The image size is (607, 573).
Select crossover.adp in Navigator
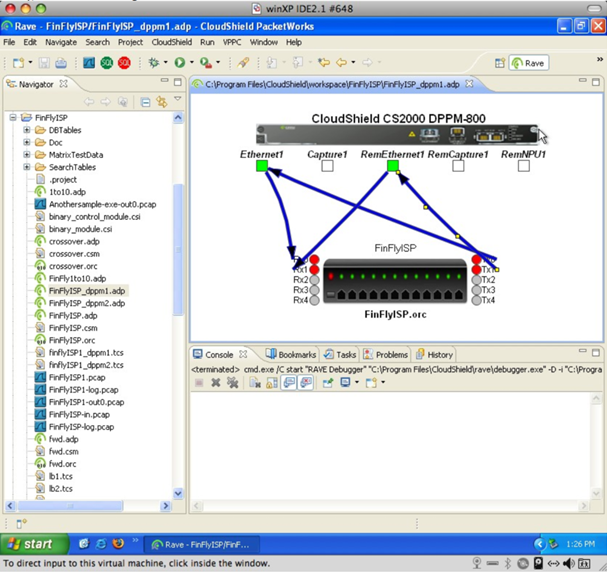tap(74, 241)
